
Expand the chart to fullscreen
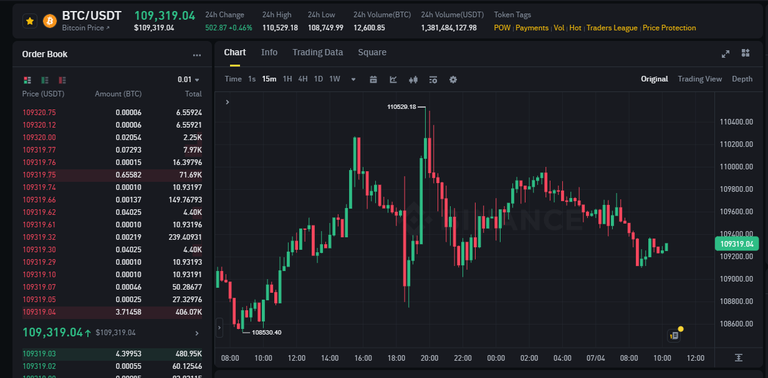coord(726,54)
